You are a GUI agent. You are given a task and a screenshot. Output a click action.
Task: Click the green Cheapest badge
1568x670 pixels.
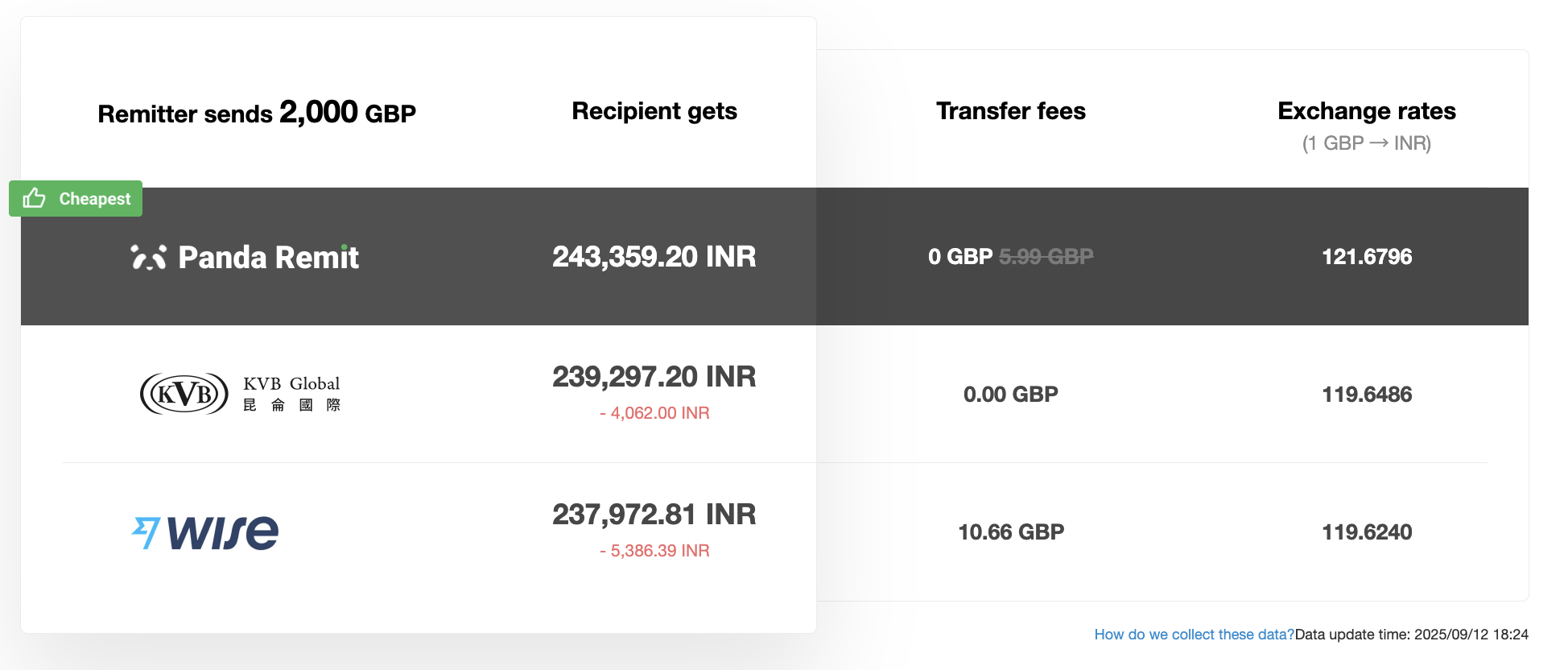click(76, 198)
